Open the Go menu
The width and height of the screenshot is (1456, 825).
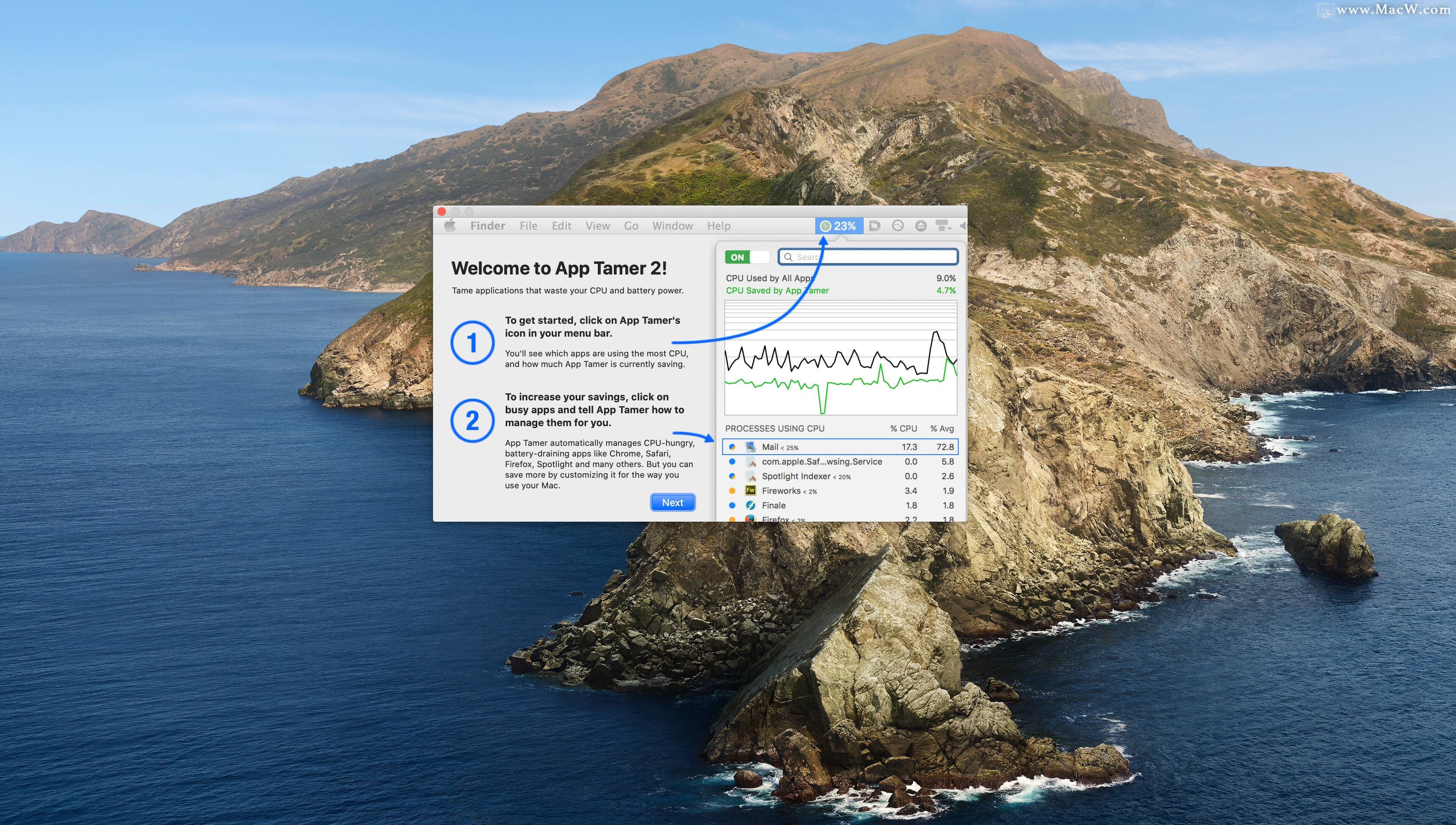(631, 226)
